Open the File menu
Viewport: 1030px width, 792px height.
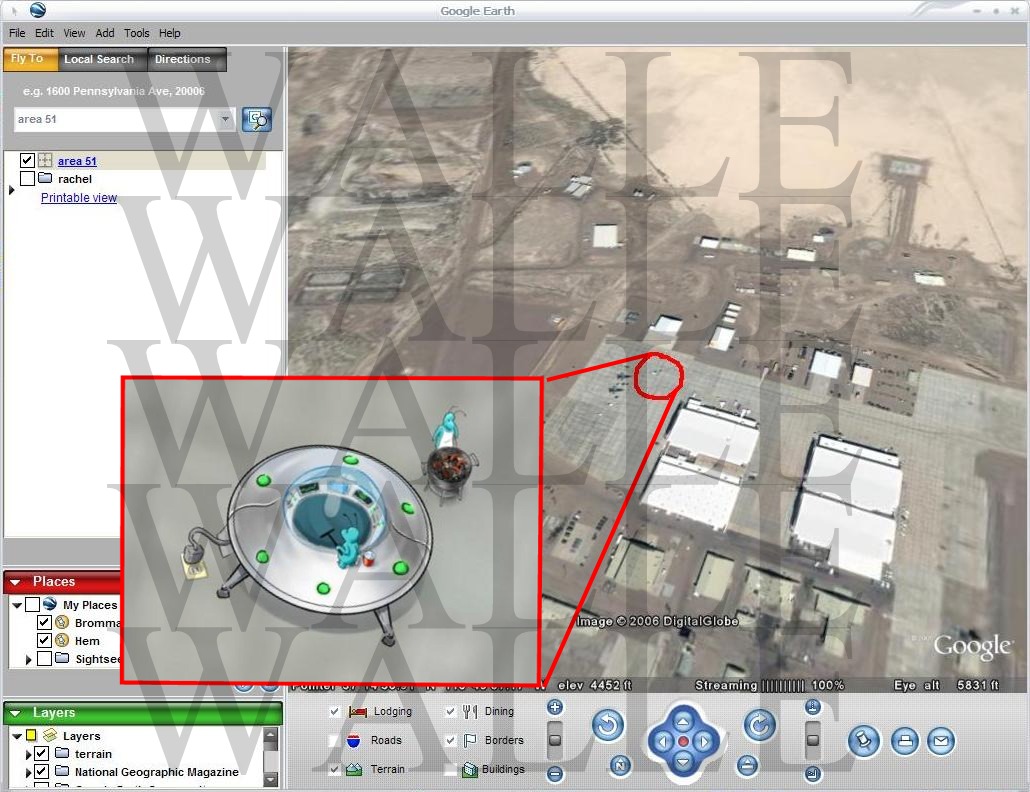pyautogui.click(x=17, y=33)
